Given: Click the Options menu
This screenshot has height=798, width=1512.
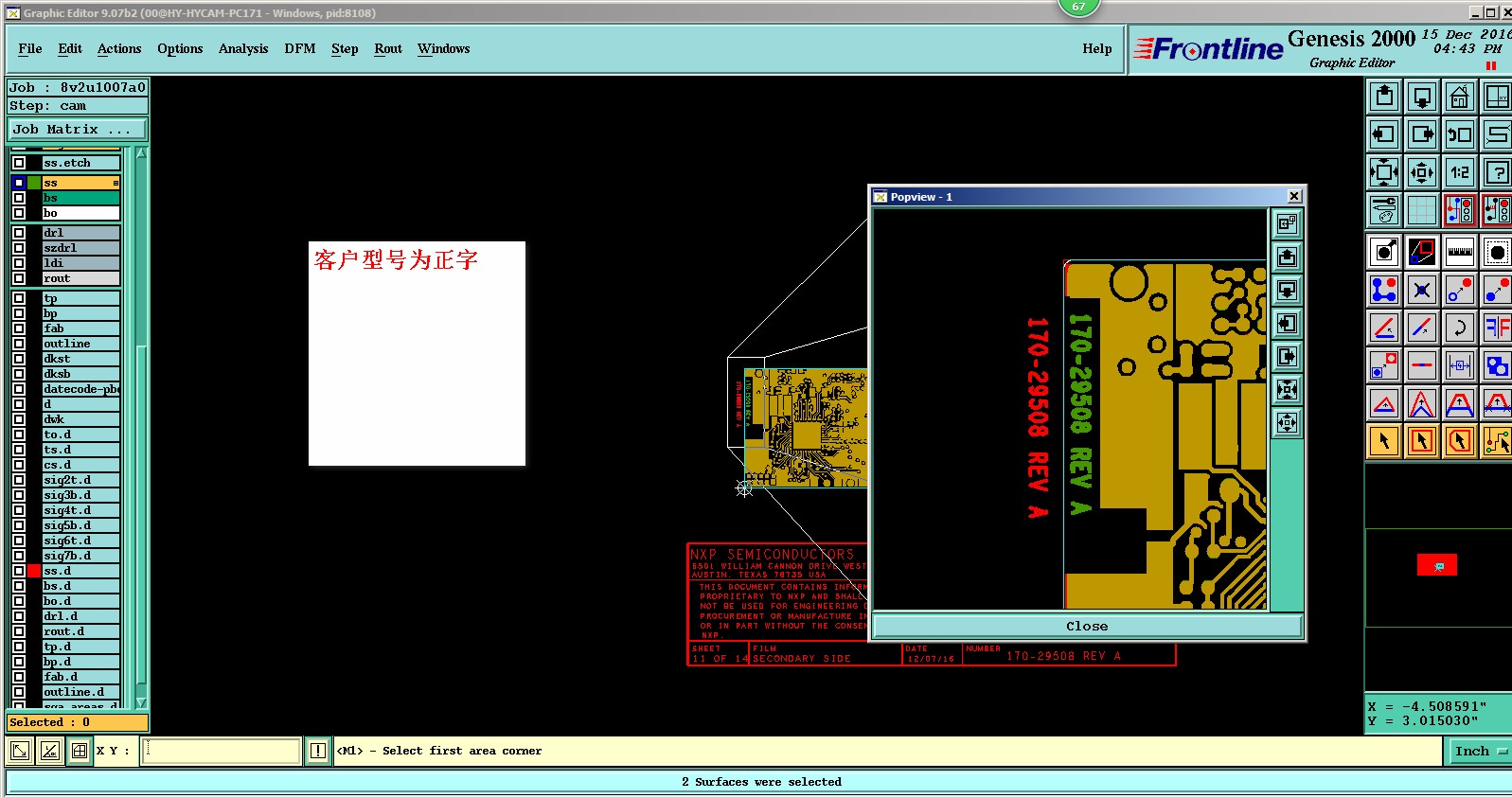Looking at the screenshot, I should point(180,49).
